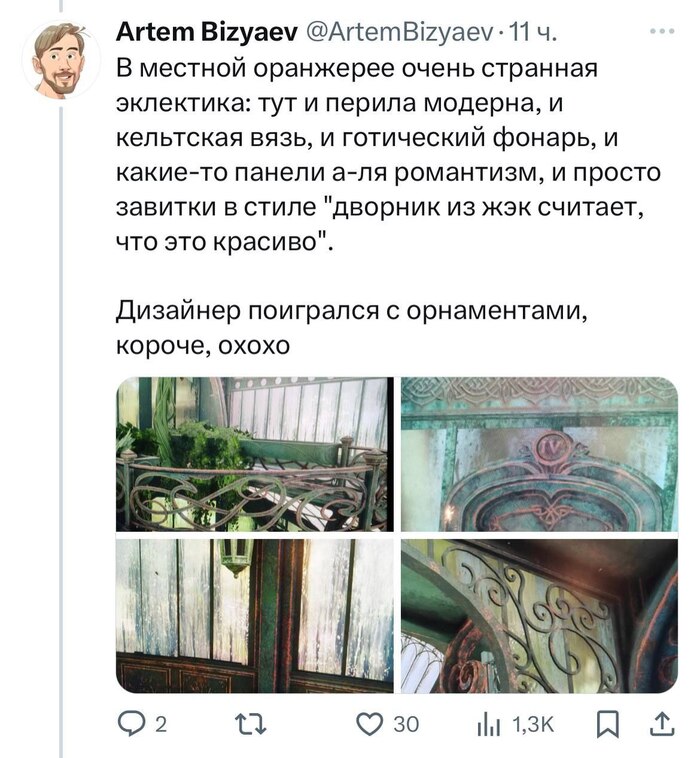Open the Artem Bizyaev display name link

pyautogui.click(x=207, y=32)
